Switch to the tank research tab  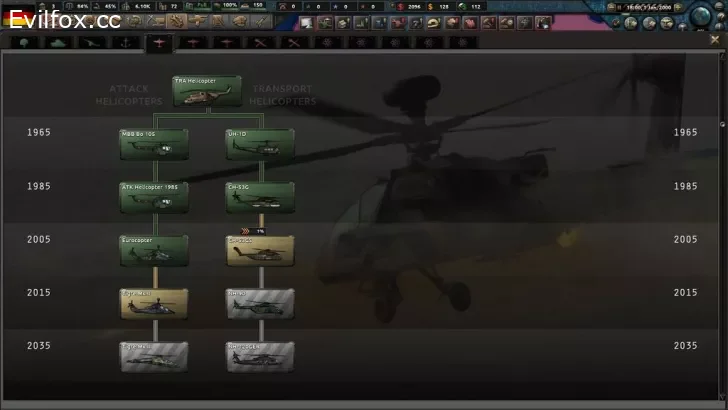[56, 43]
